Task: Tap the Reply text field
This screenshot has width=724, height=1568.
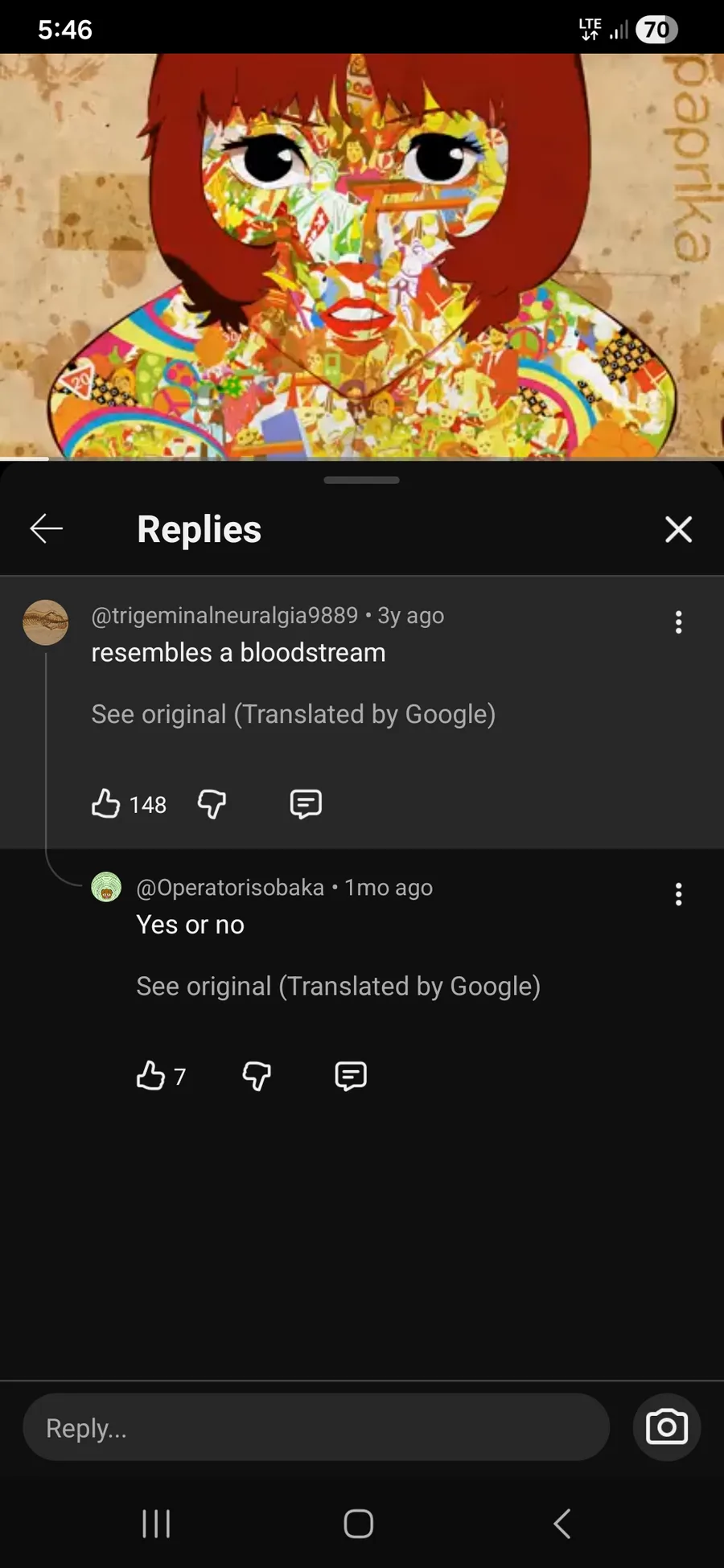Action: (x=315, y=1427)
